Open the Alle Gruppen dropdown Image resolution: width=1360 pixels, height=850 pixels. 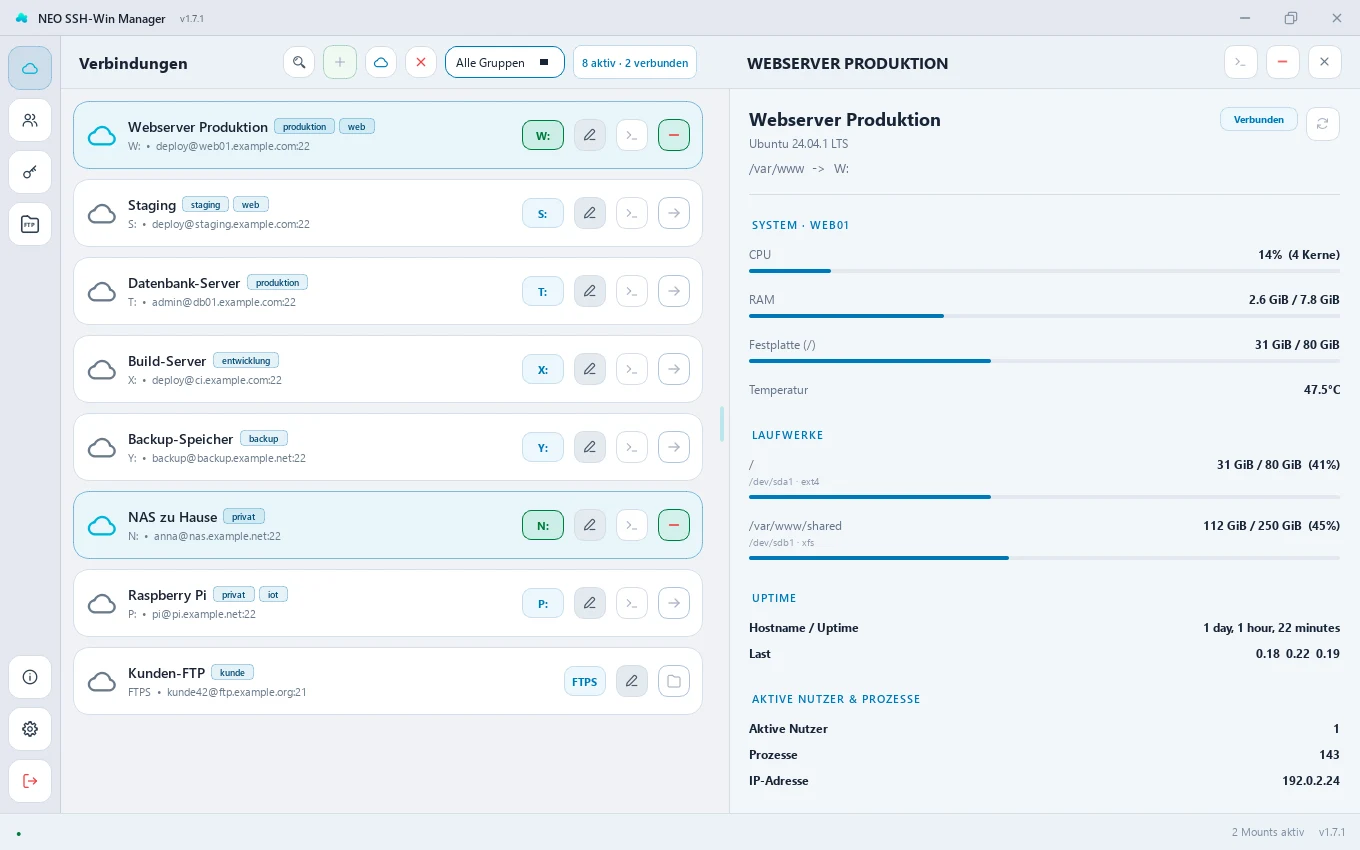pos(505,62)
